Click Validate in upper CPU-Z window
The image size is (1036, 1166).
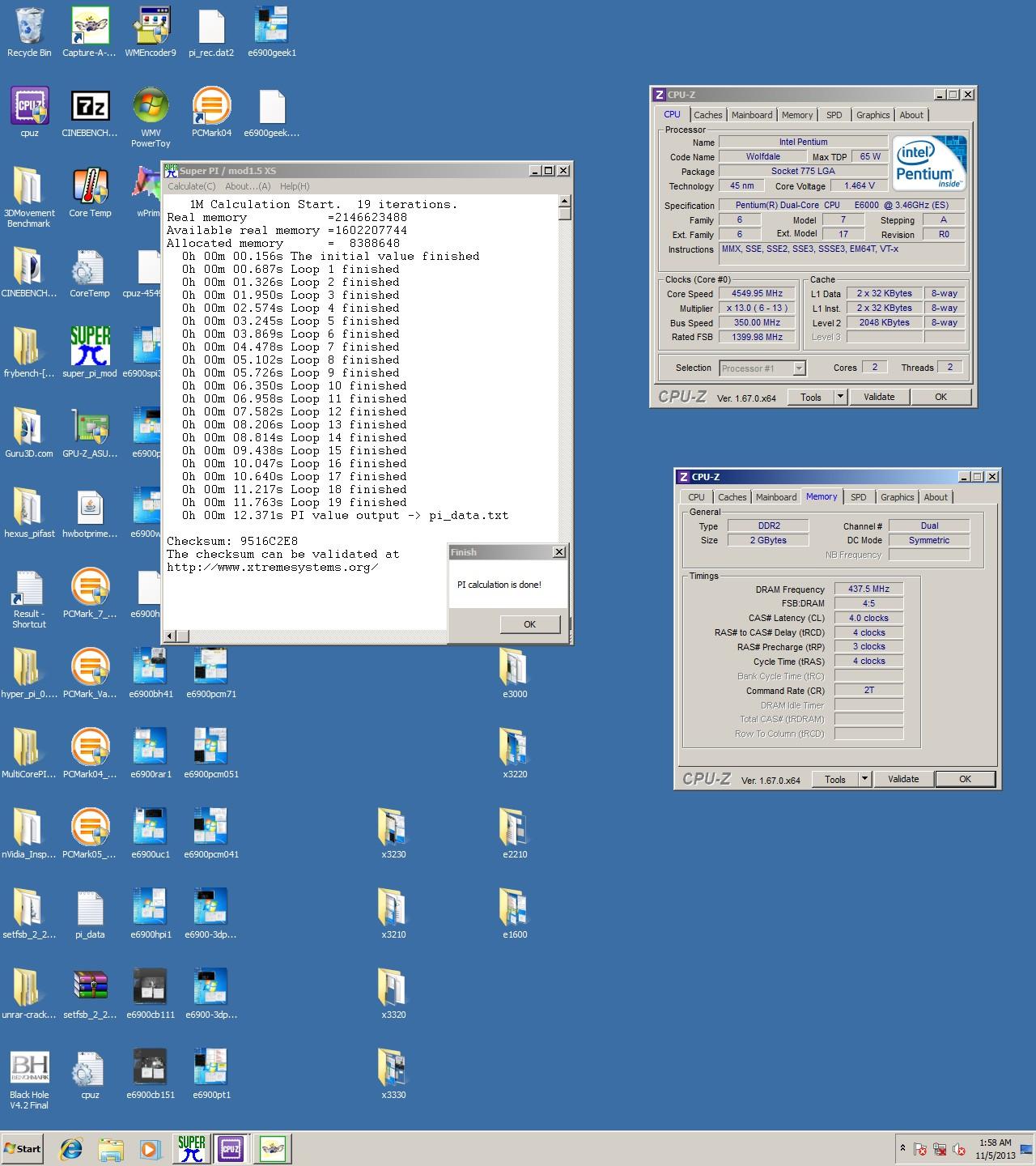(x=879, y=397)
